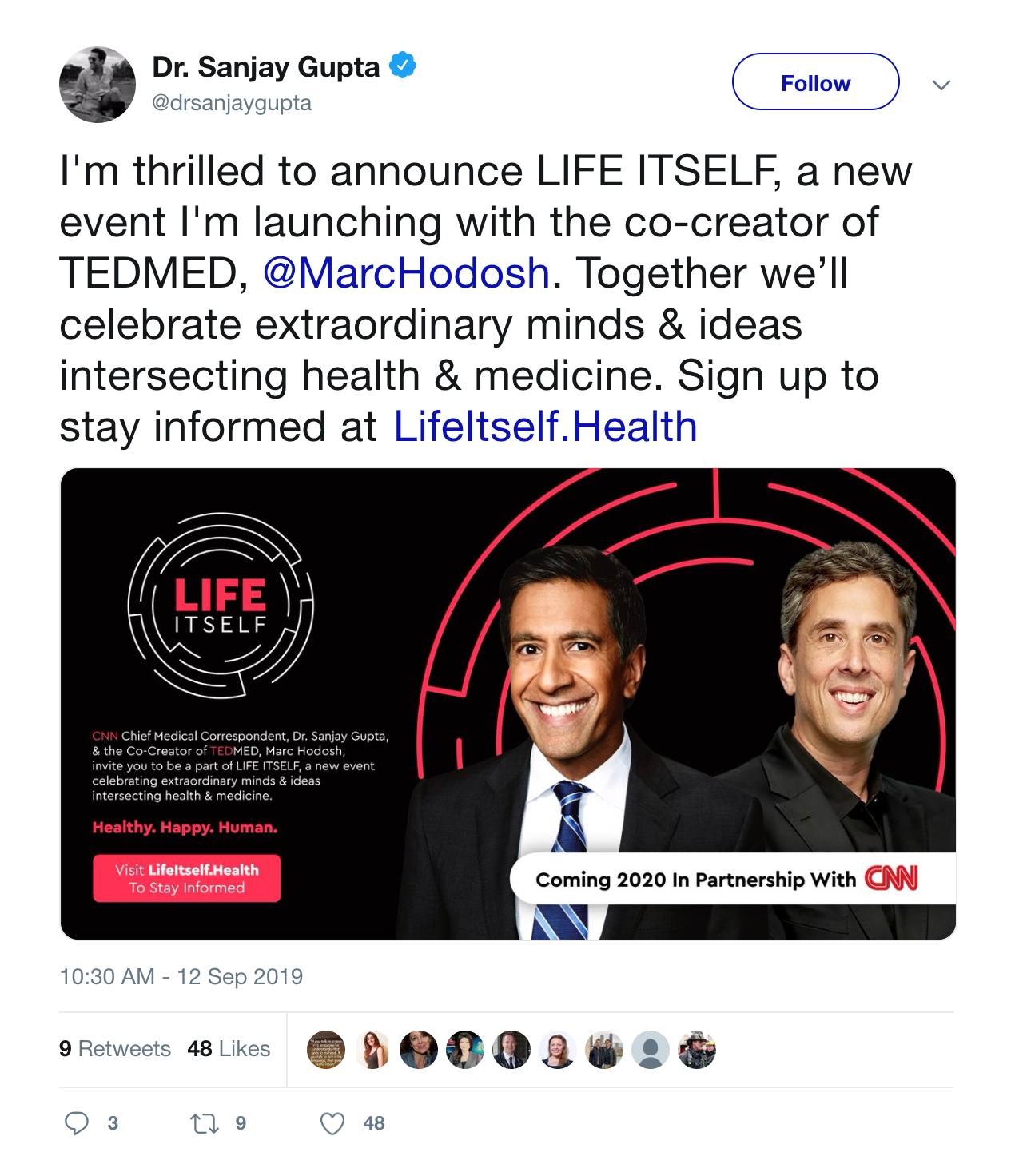This screenshot has width=1015, height=1176.
Task: Expand the tweet options chevron
Action: pos(941,85)
